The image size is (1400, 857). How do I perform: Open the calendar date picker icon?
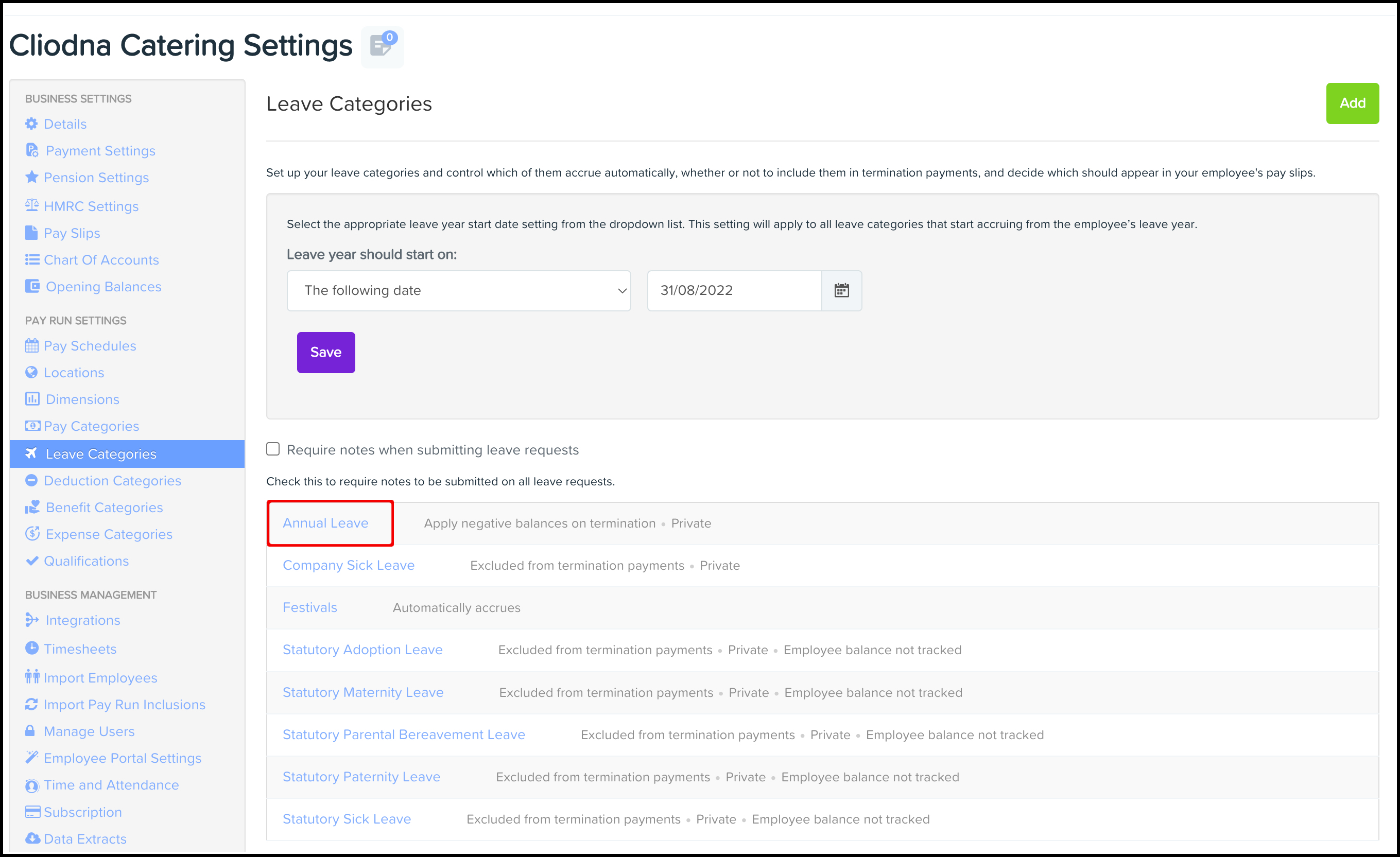point(841,291)
